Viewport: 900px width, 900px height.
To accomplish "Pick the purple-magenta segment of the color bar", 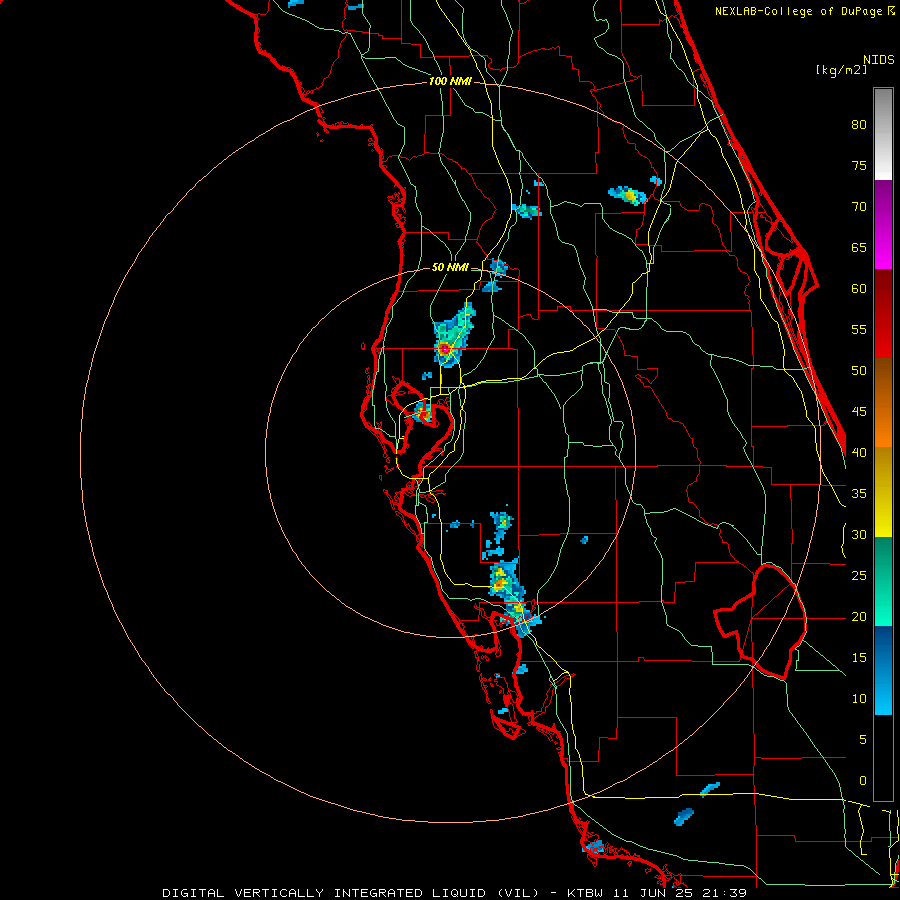I will tap(883, 225).
